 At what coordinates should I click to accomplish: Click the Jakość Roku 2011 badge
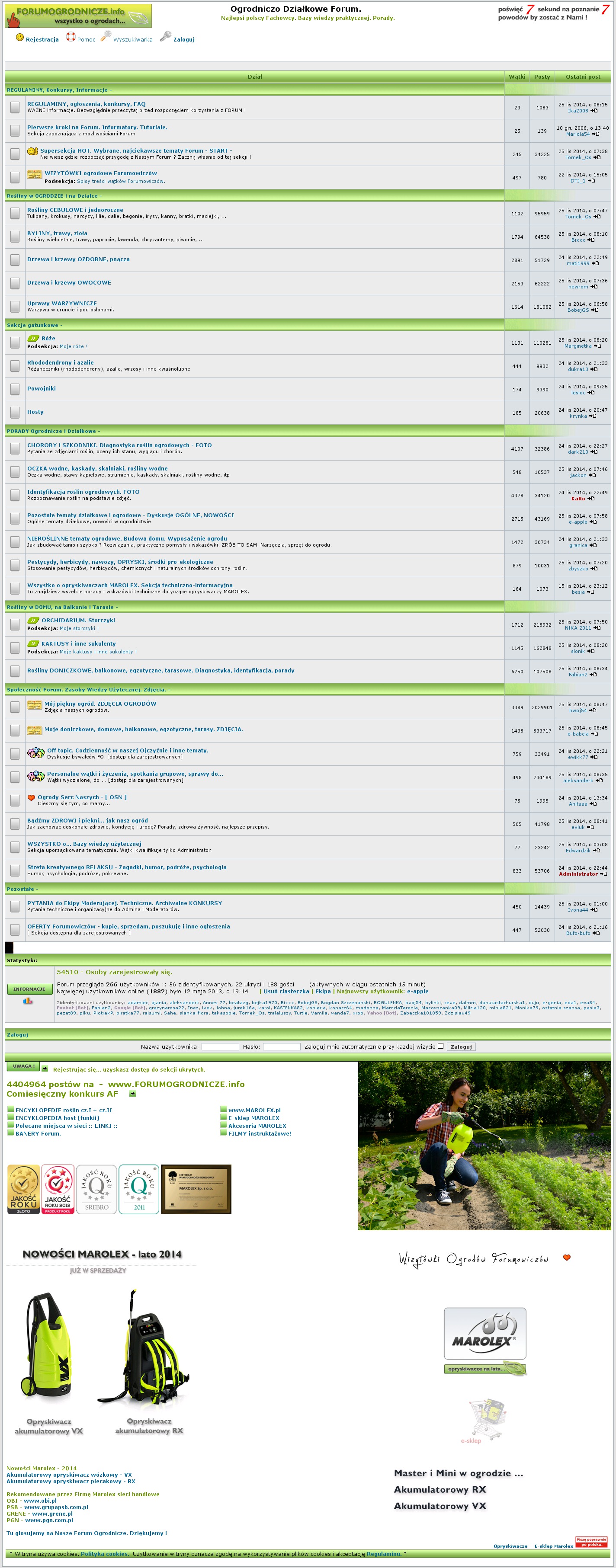pos(139,1189)
